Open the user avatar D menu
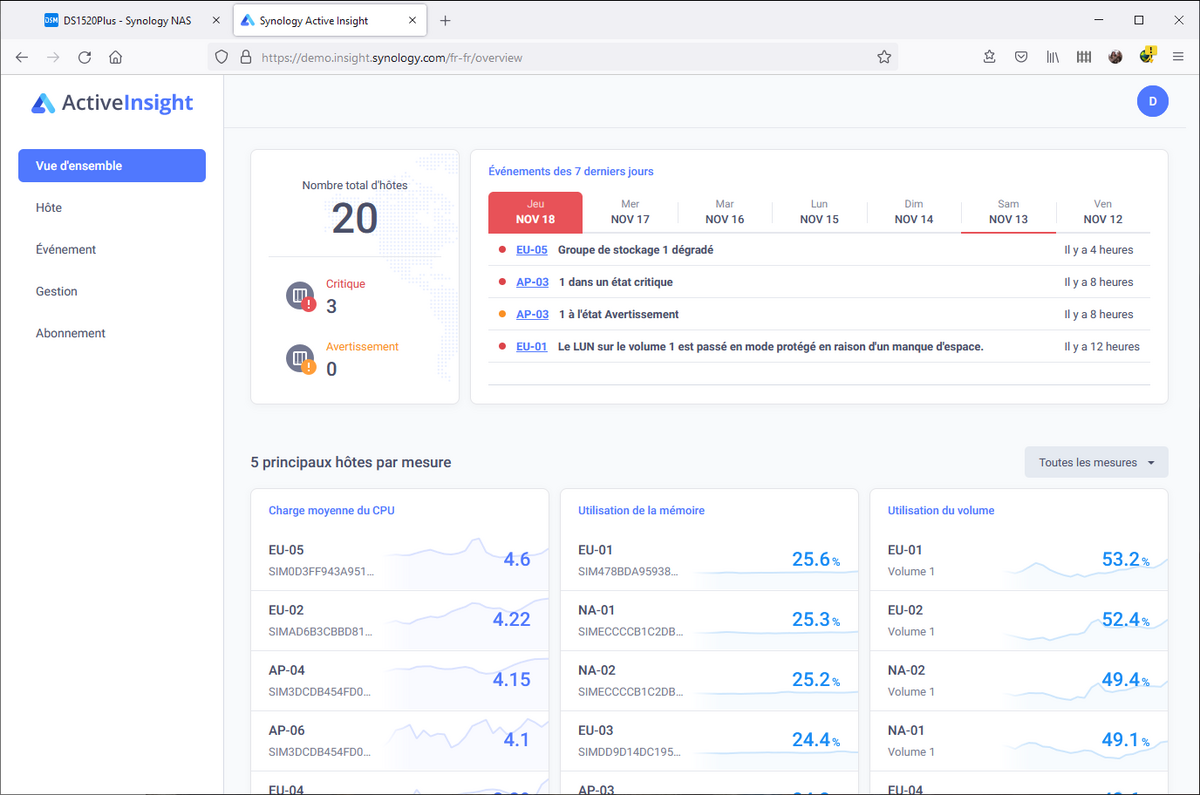The image size is (1200, 795). click(1152, 101)
